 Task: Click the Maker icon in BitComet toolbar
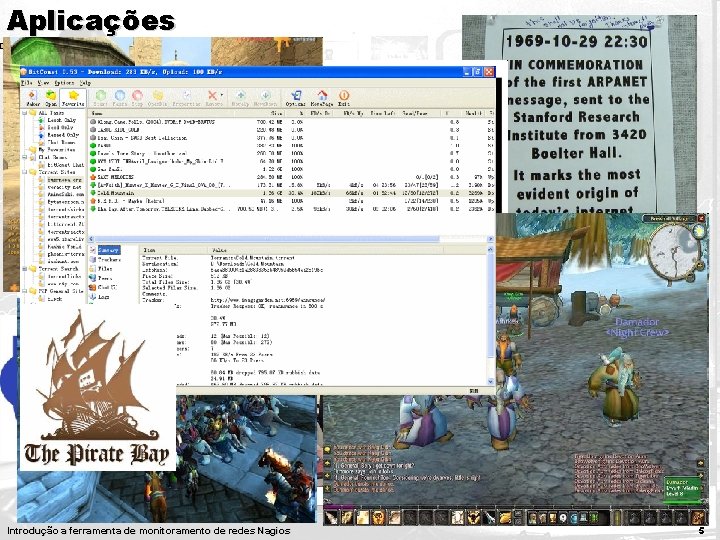tap(33, 98)
